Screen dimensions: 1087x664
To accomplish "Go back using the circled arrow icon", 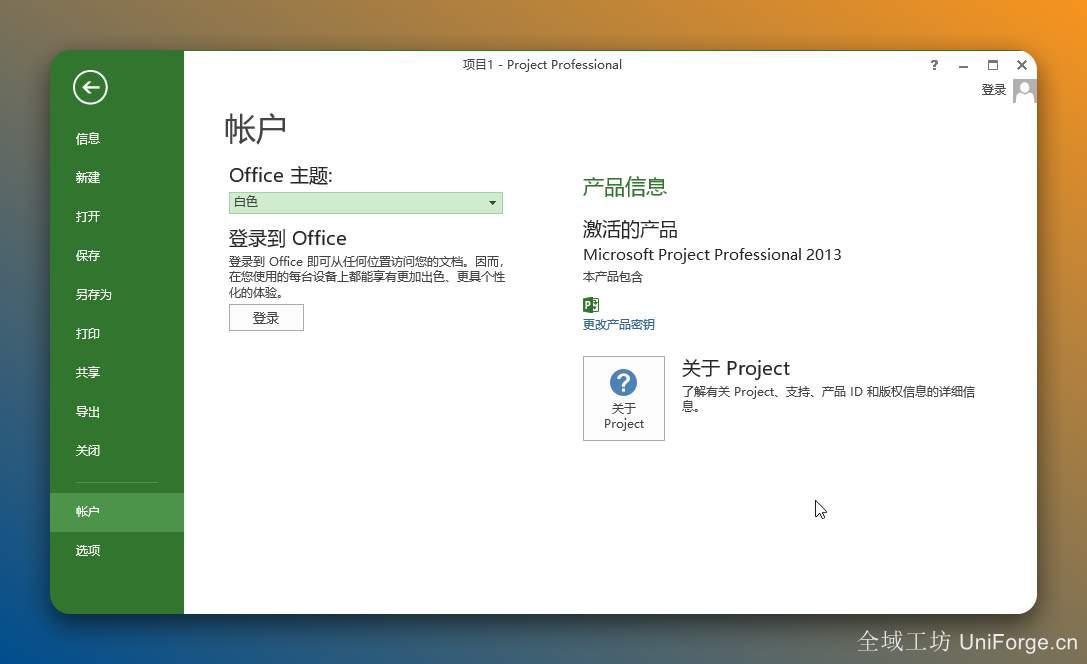I will [x=90, y=87].
